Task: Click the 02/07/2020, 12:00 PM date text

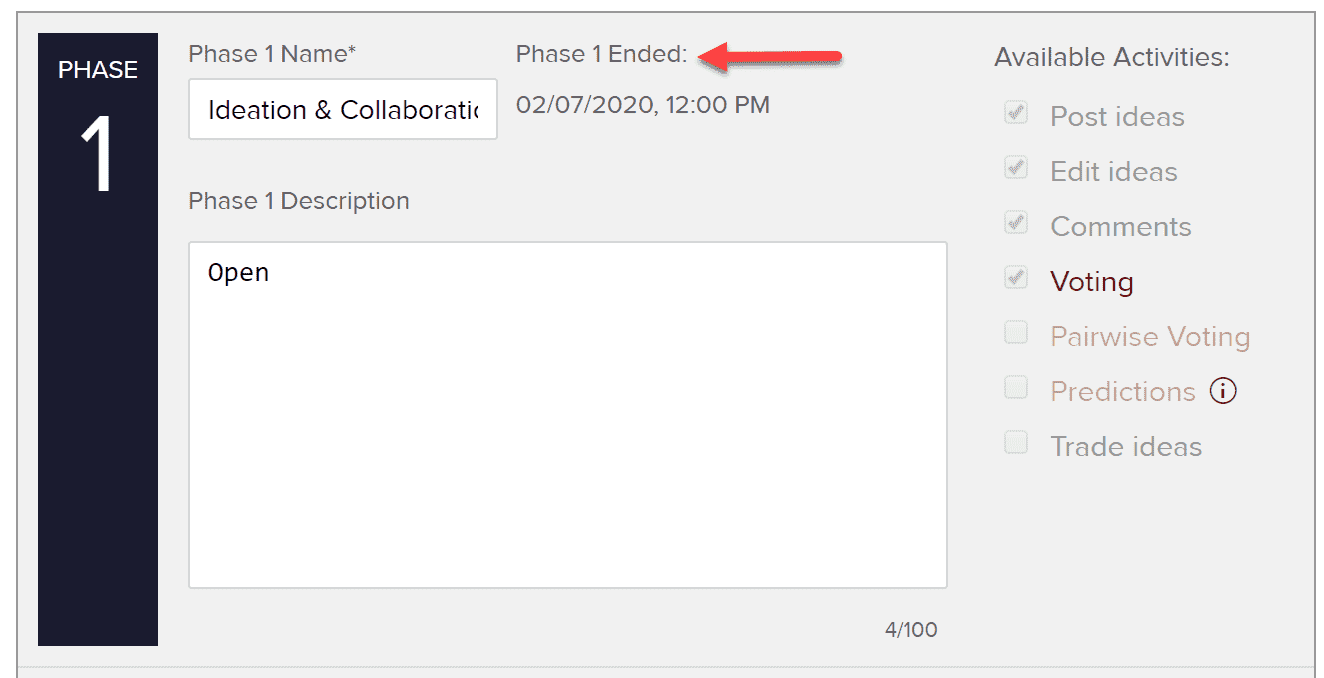Action: click(643, 104)
